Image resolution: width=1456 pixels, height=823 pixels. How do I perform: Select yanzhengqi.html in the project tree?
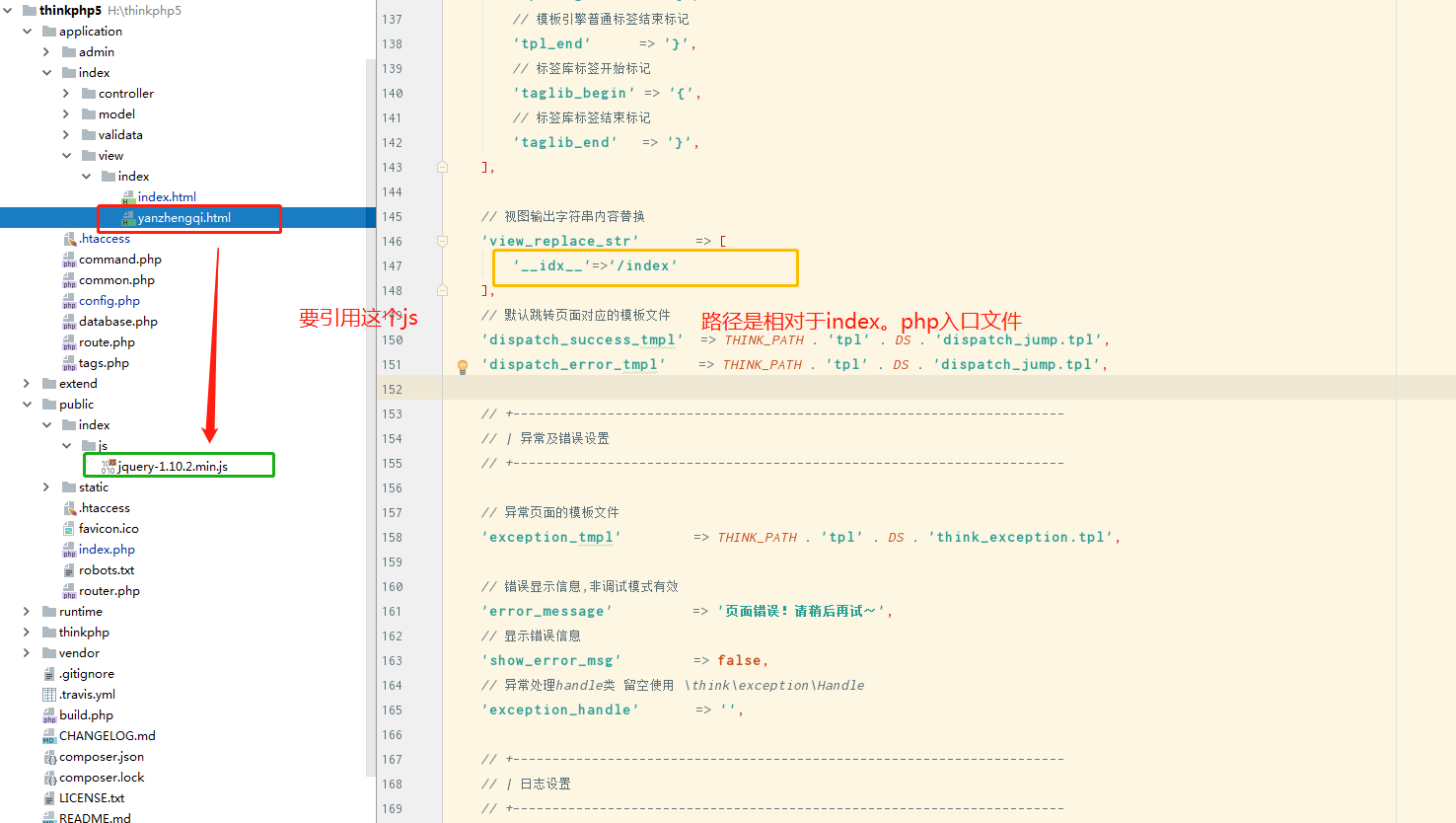(189, 216)
